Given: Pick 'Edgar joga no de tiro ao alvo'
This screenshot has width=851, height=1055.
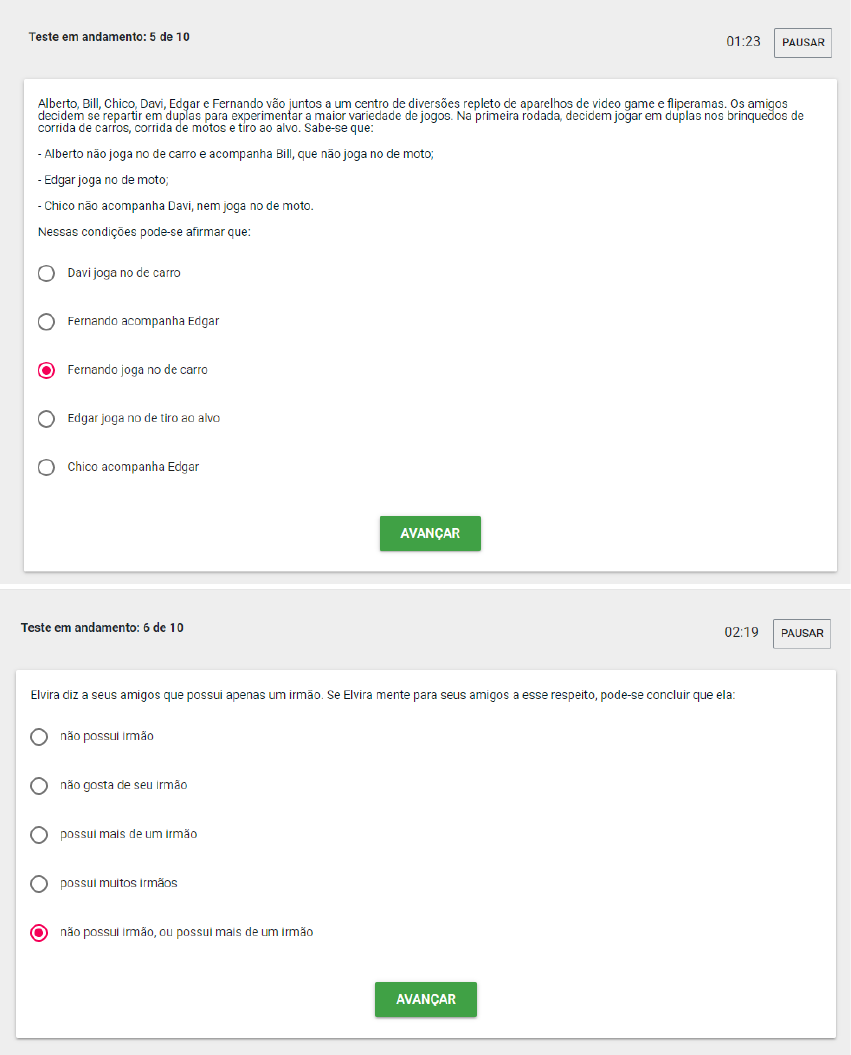Looking at the screenshot, I should [x=46, y=419].
